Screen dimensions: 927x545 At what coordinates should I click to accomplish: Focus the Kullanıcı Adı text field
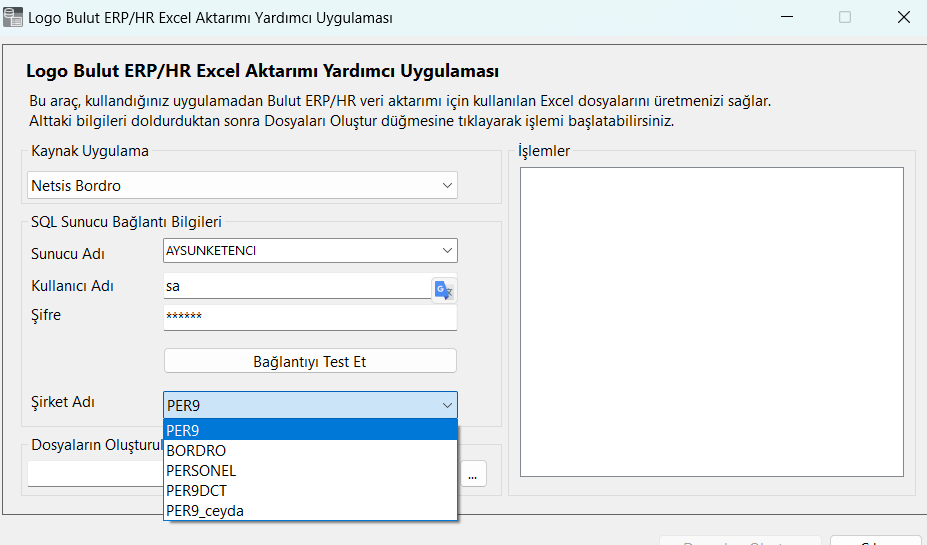pos(295,286)
